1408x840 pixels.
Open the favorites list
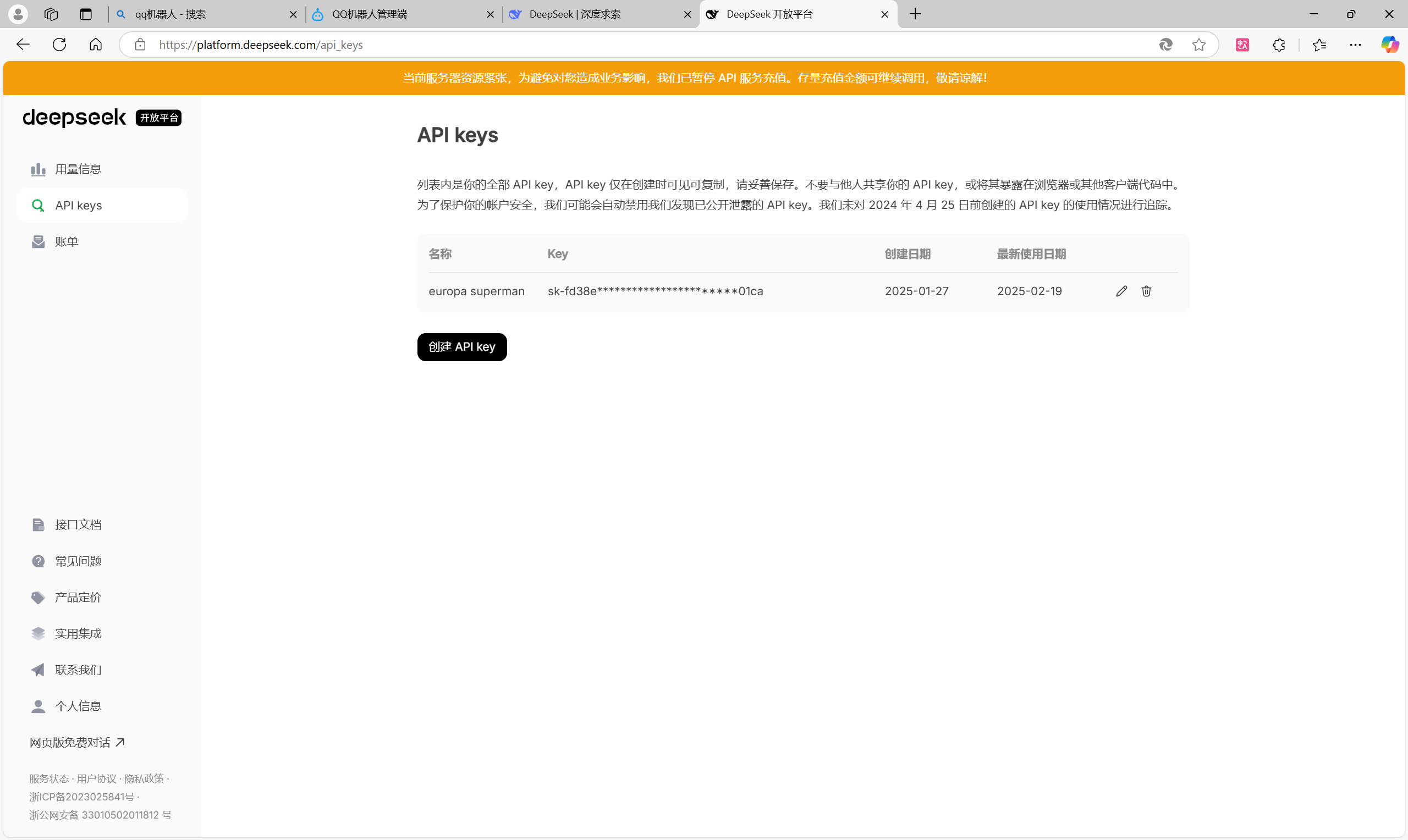pyautogui.click(x=1319, y=45)
